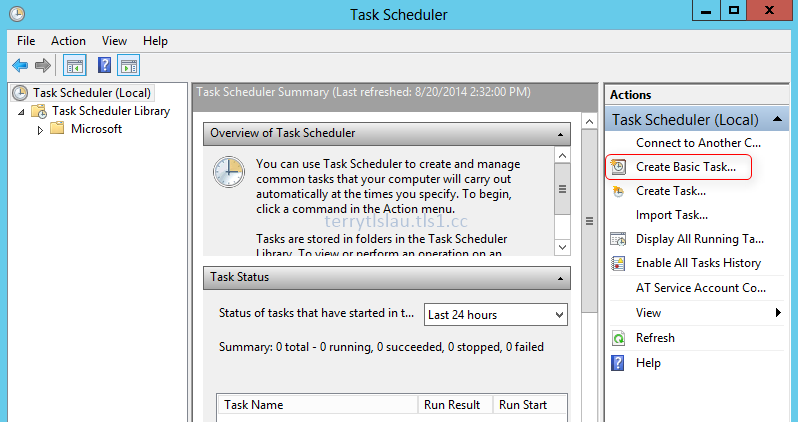798x422 pixels.
Task: Click overview text scrollbar up arrow
Action: (562, 156)
